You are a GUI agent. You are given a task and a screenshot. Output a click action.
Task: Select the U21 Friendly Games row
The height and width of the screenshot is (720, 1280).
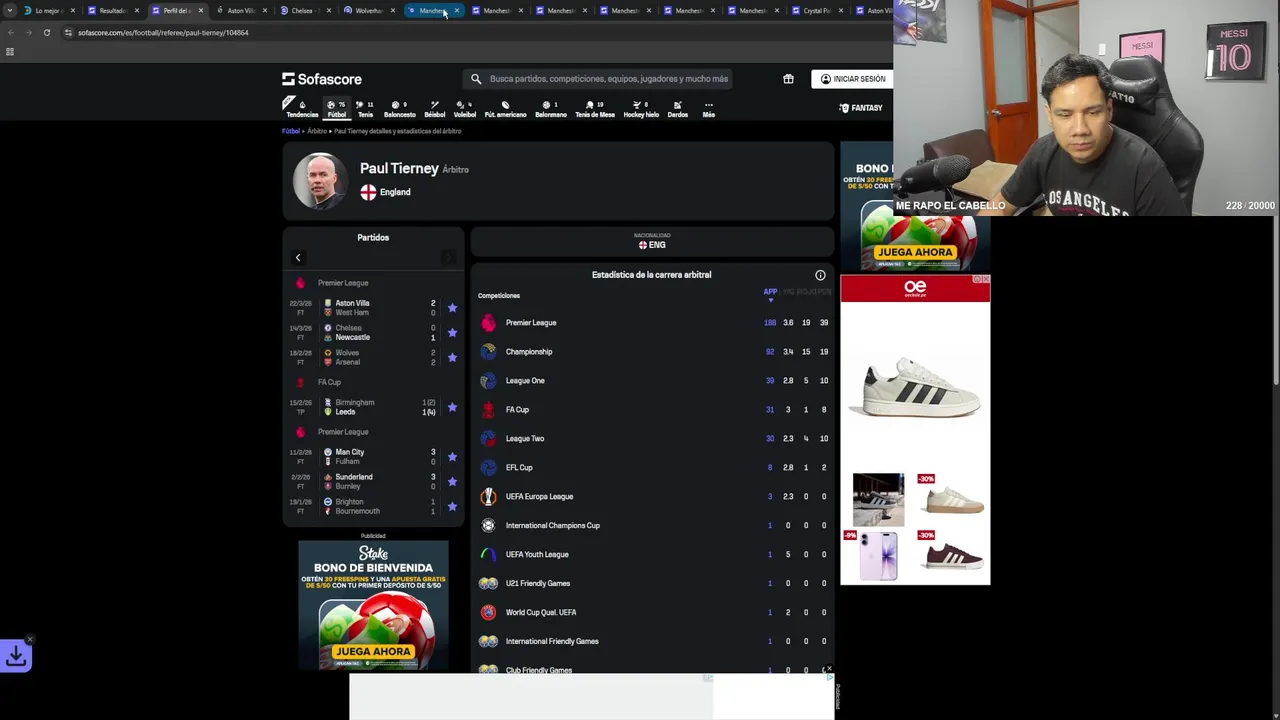tap(652, 584)
